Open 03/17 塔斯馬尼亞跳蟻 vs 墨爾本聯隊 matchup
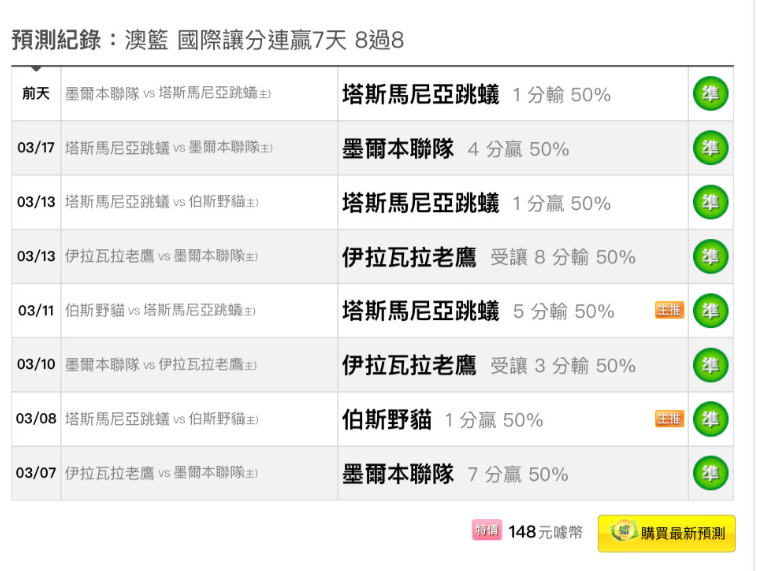Viewport: 757px width, 571px height. click(x=169, y=147)
